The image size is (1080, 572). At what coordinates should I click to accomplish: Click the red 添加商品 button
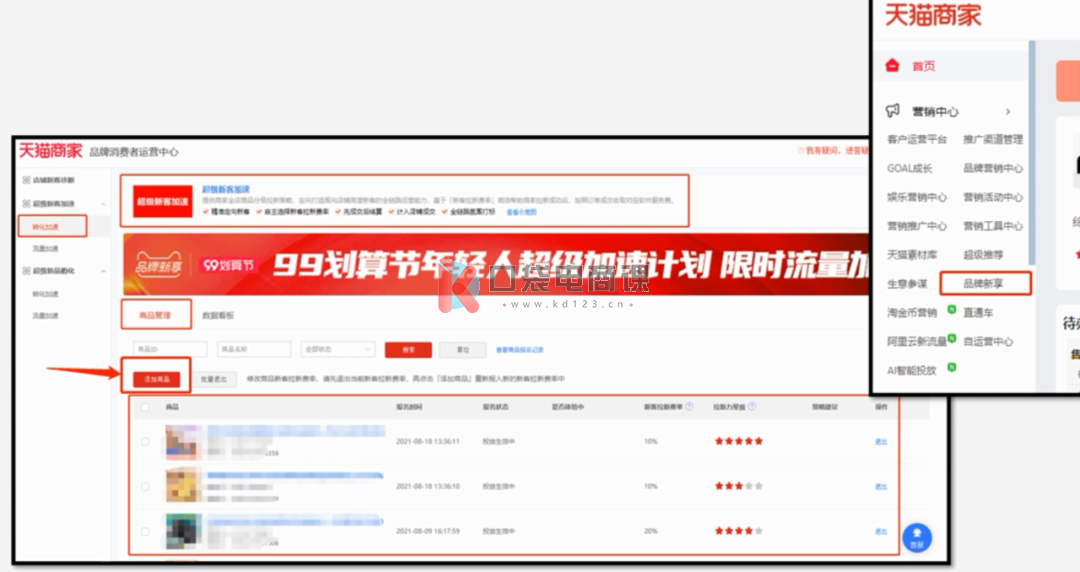(156, 379)
